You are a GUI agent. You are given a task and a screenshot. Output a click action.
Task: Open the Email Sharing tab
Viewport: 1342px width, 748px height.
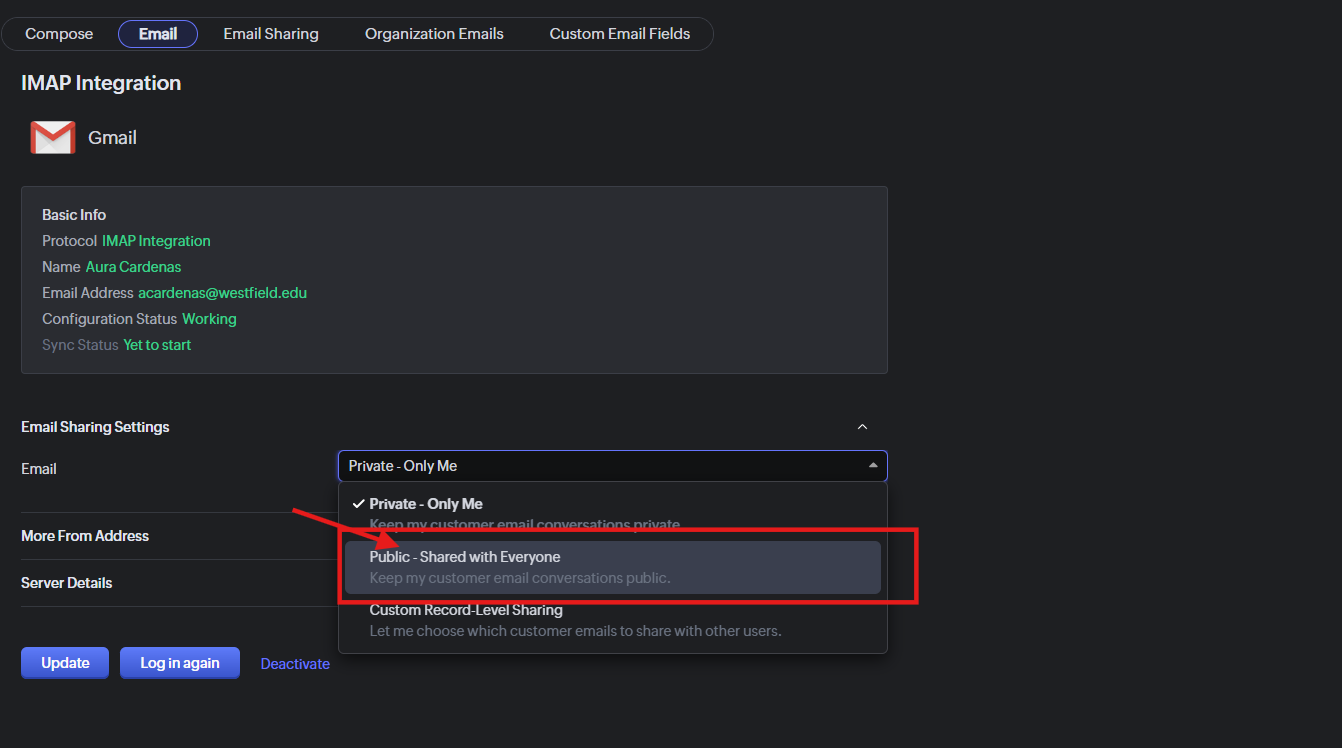click(271, 34)
